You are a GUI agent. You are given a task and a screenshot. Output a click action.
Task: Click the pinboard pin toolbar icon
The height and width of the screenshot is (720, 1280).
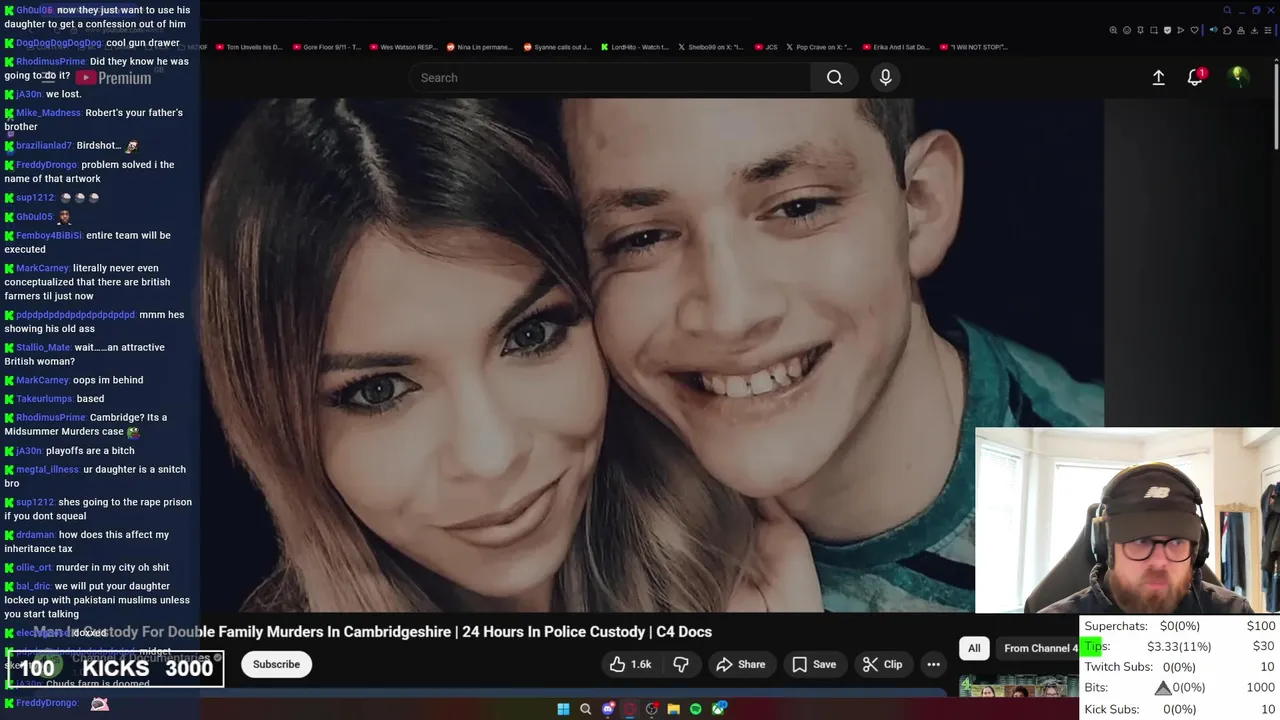click(x=1140, y=30)
